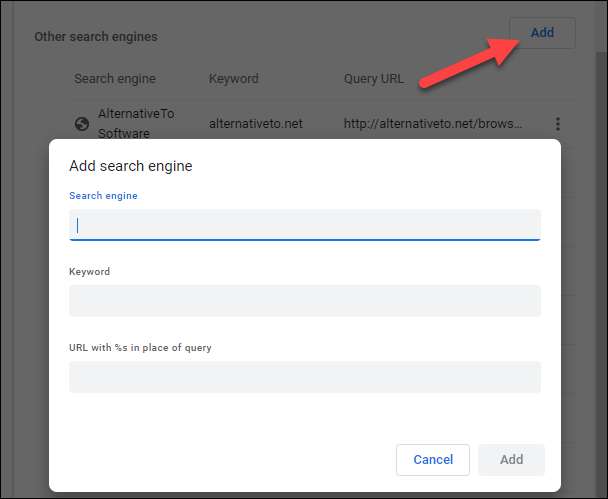Click the Add search engine dialog title

pyautogui.click(x=131, y=166)
